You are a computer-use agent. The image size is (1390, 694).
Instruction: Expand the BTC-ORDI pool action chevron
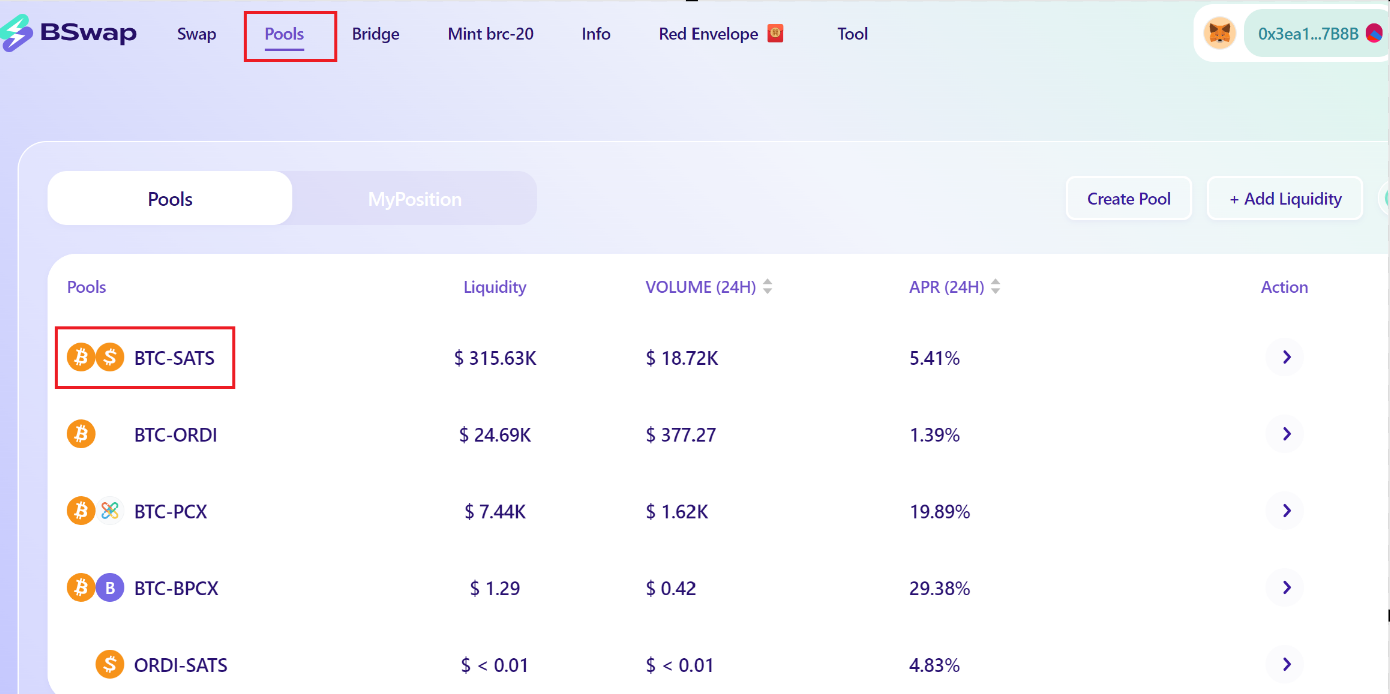coord(1286,434)
